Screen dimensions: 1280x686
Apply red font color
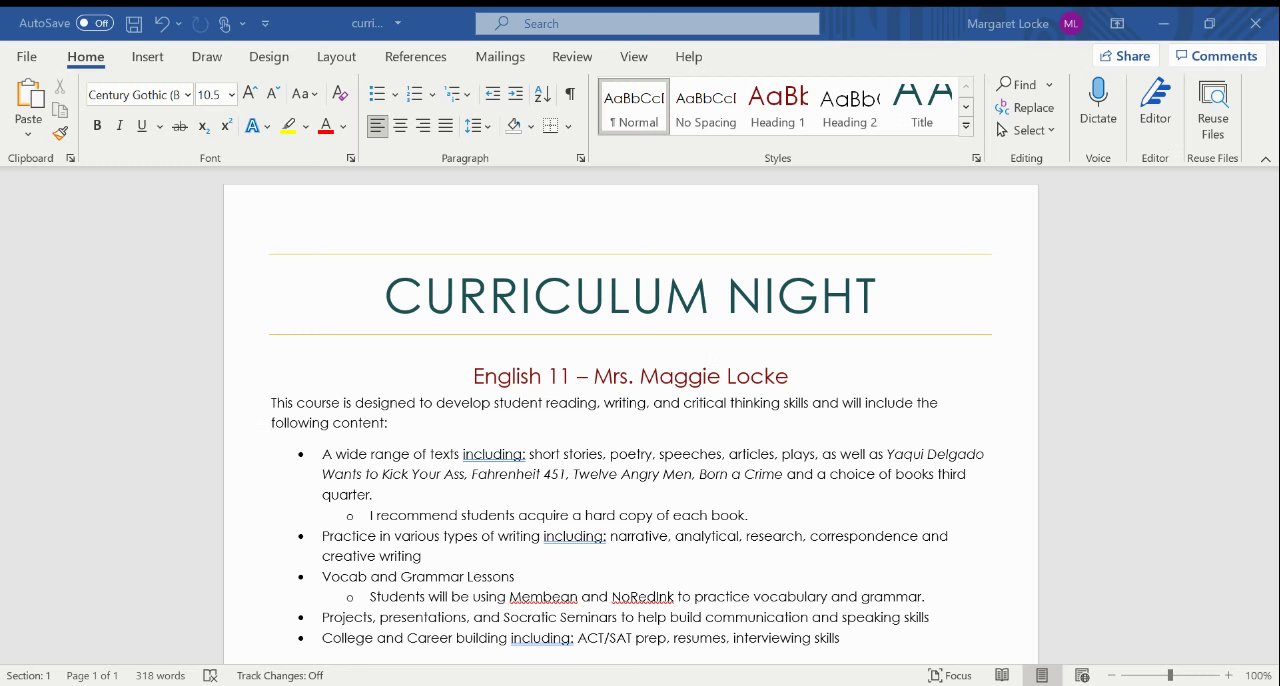325,126
